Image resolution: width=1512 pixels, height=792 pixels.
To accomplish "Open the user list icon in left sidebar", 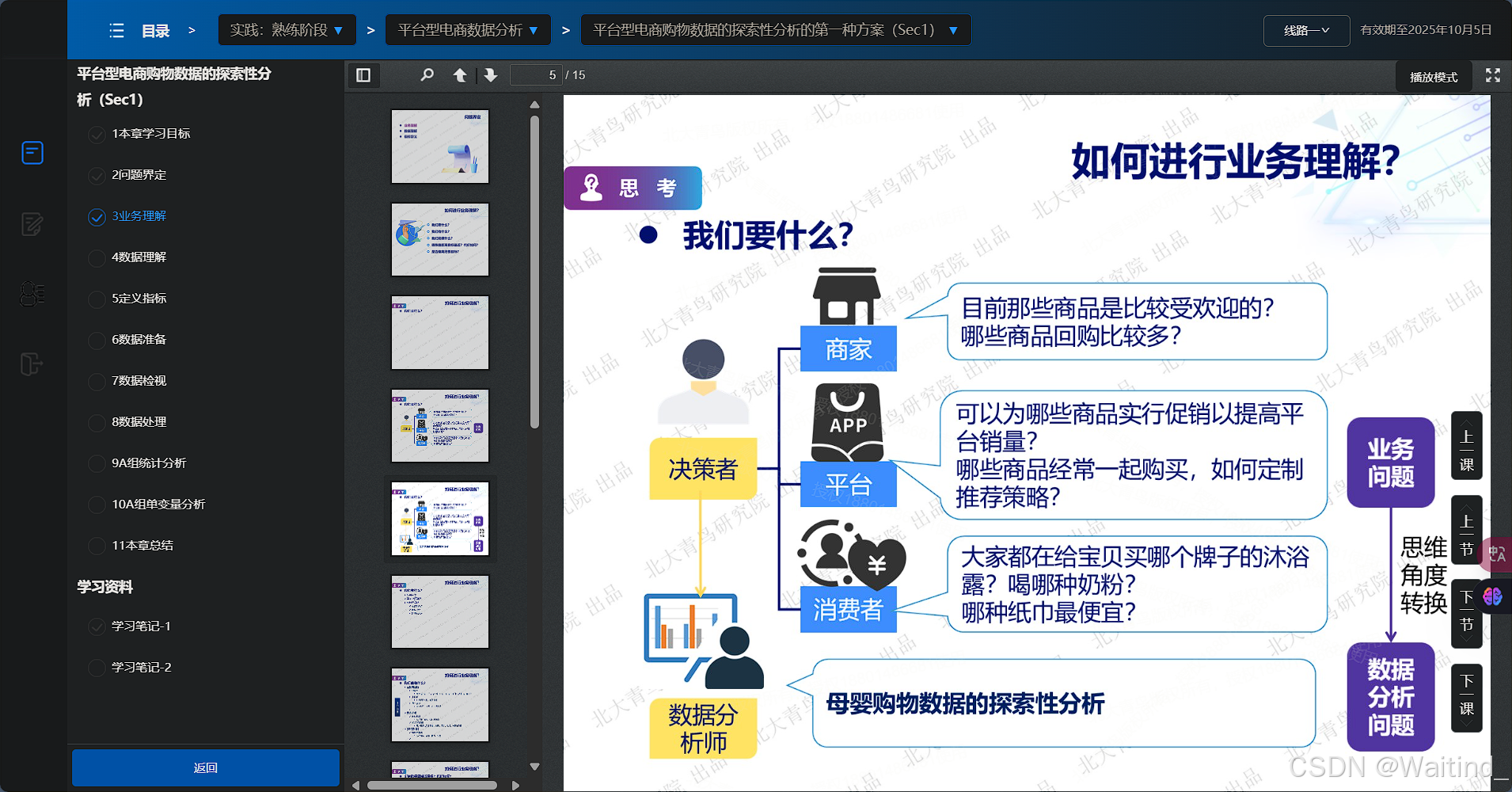I will pos(32,294).
